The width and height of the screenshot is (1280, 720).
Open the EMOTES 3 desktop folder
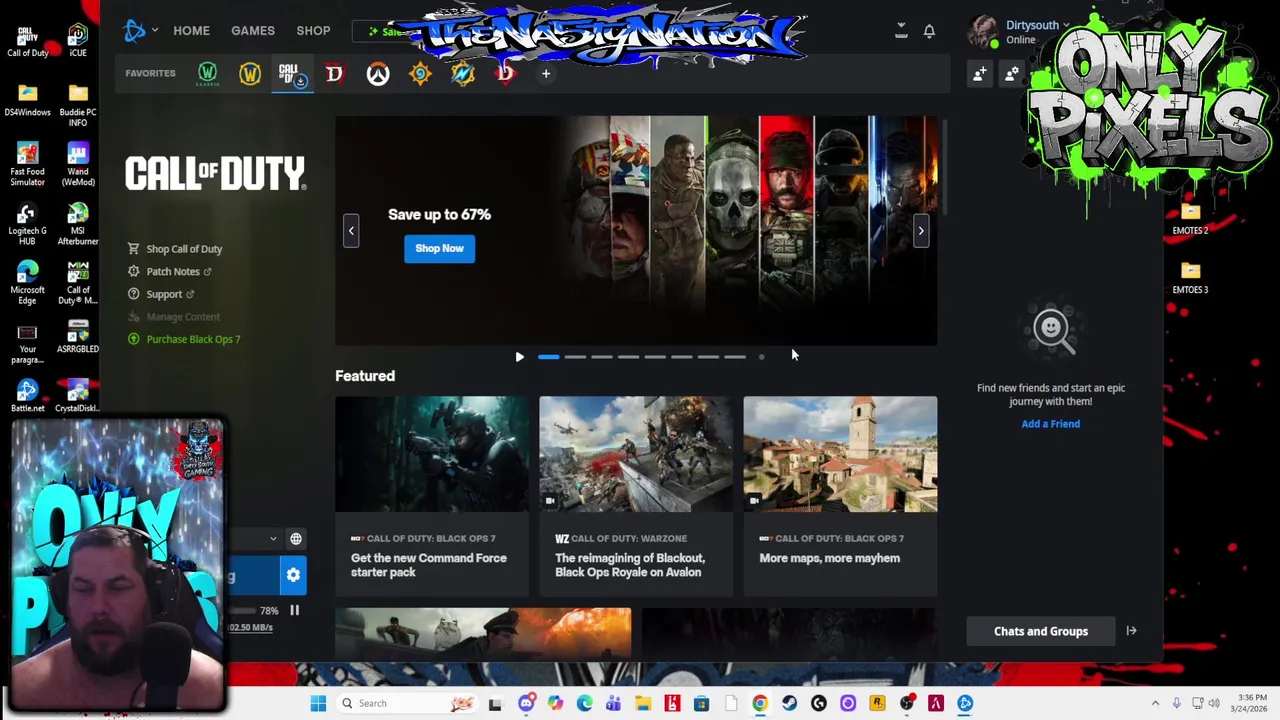tap(1190, 278)
